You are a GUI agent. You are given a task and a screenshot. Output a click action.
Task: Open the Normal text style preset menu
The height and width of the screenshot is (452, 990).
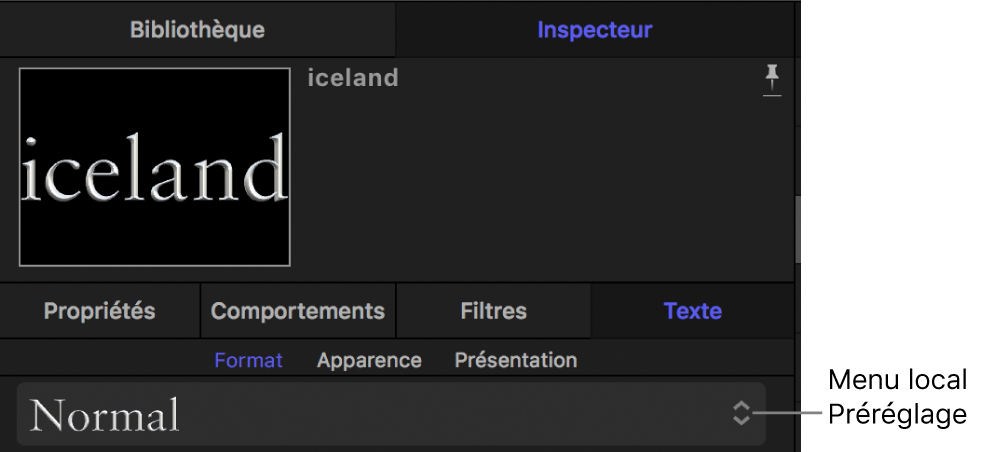[x=390, y=414]
